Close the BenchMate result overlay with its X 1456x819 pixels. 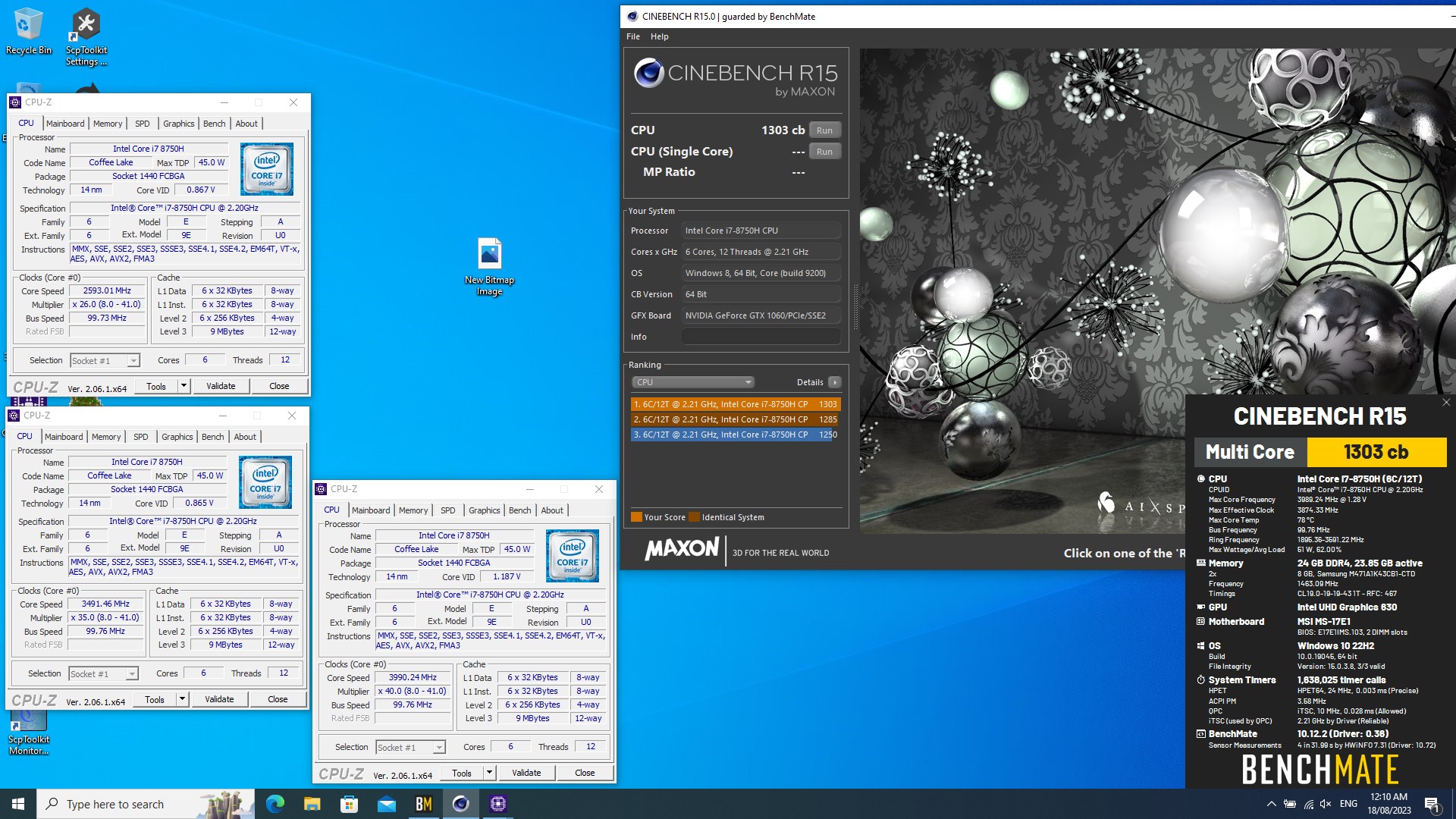point(1446,403)
